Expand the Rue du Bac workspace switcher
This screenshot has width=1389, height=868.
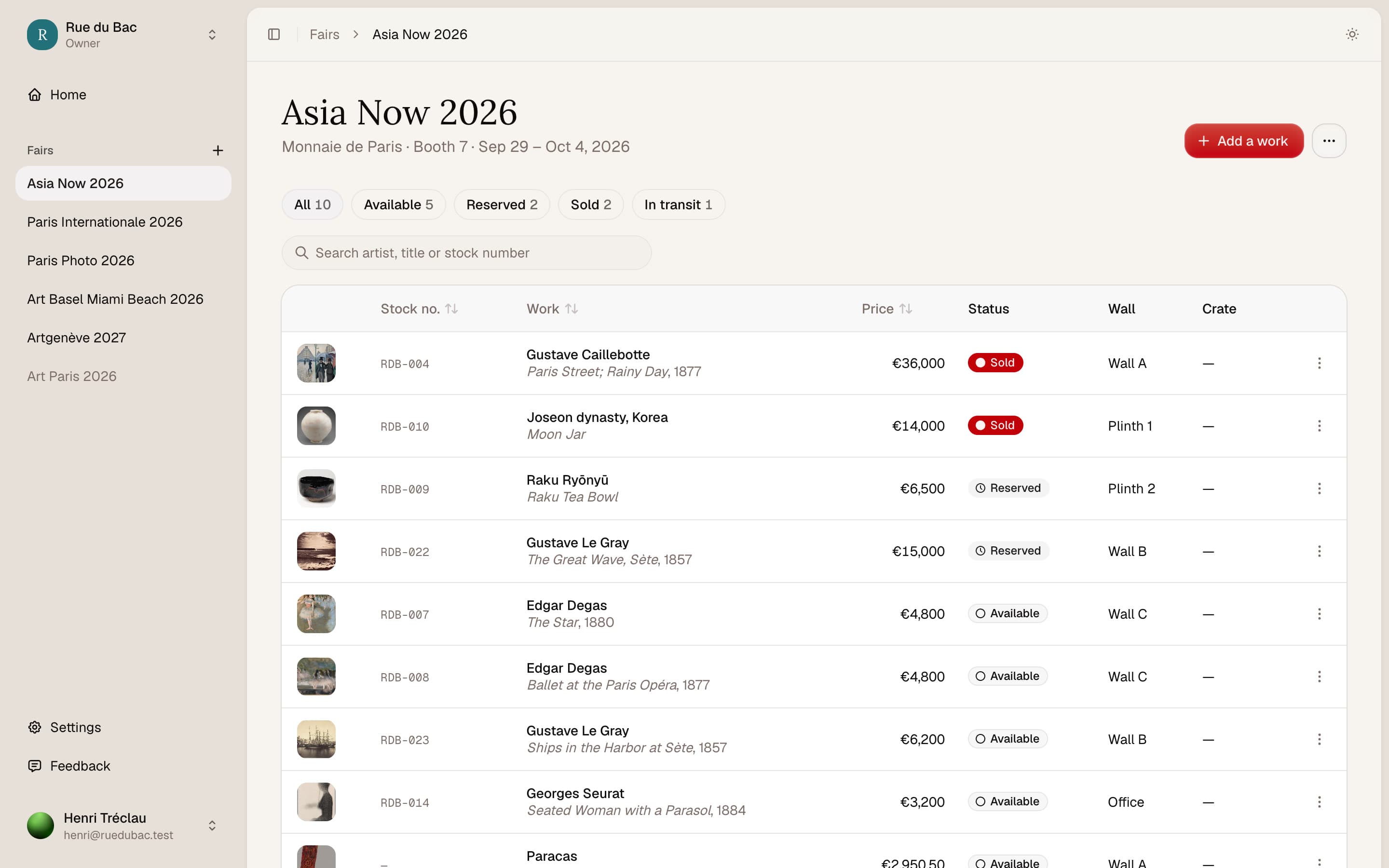click(x=212, y=34)
